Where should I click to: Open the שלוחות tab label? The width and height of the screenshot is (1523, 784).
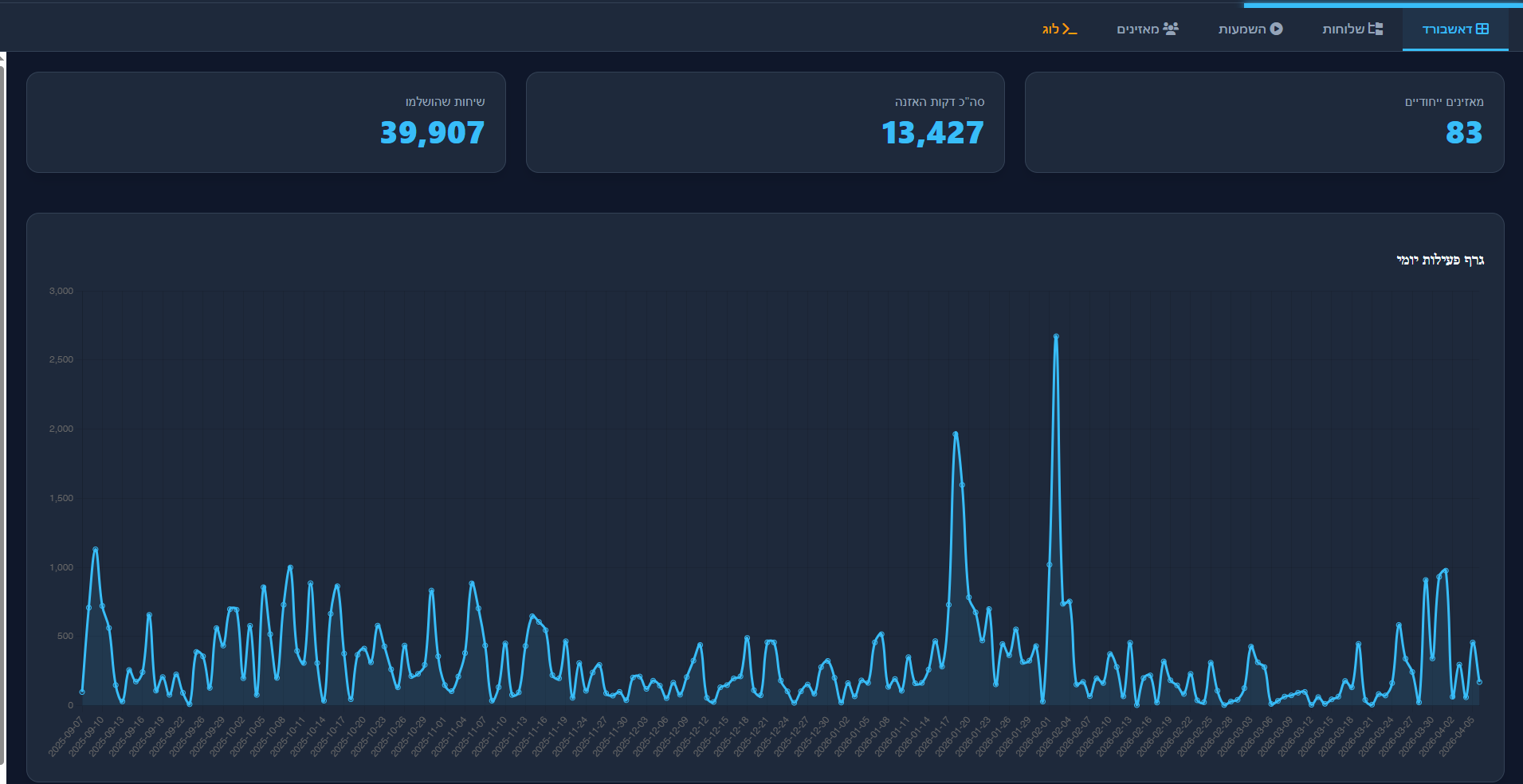click(1343, 29)
